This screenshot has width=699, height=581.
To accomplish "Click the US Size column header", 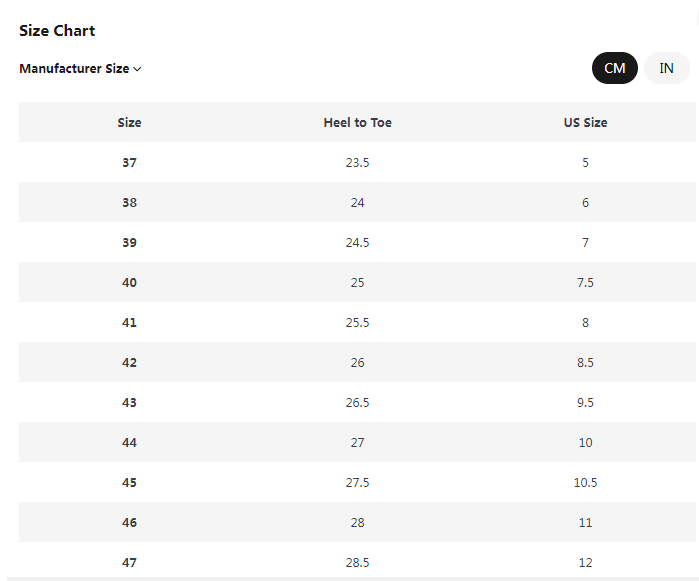I will 585,123.
